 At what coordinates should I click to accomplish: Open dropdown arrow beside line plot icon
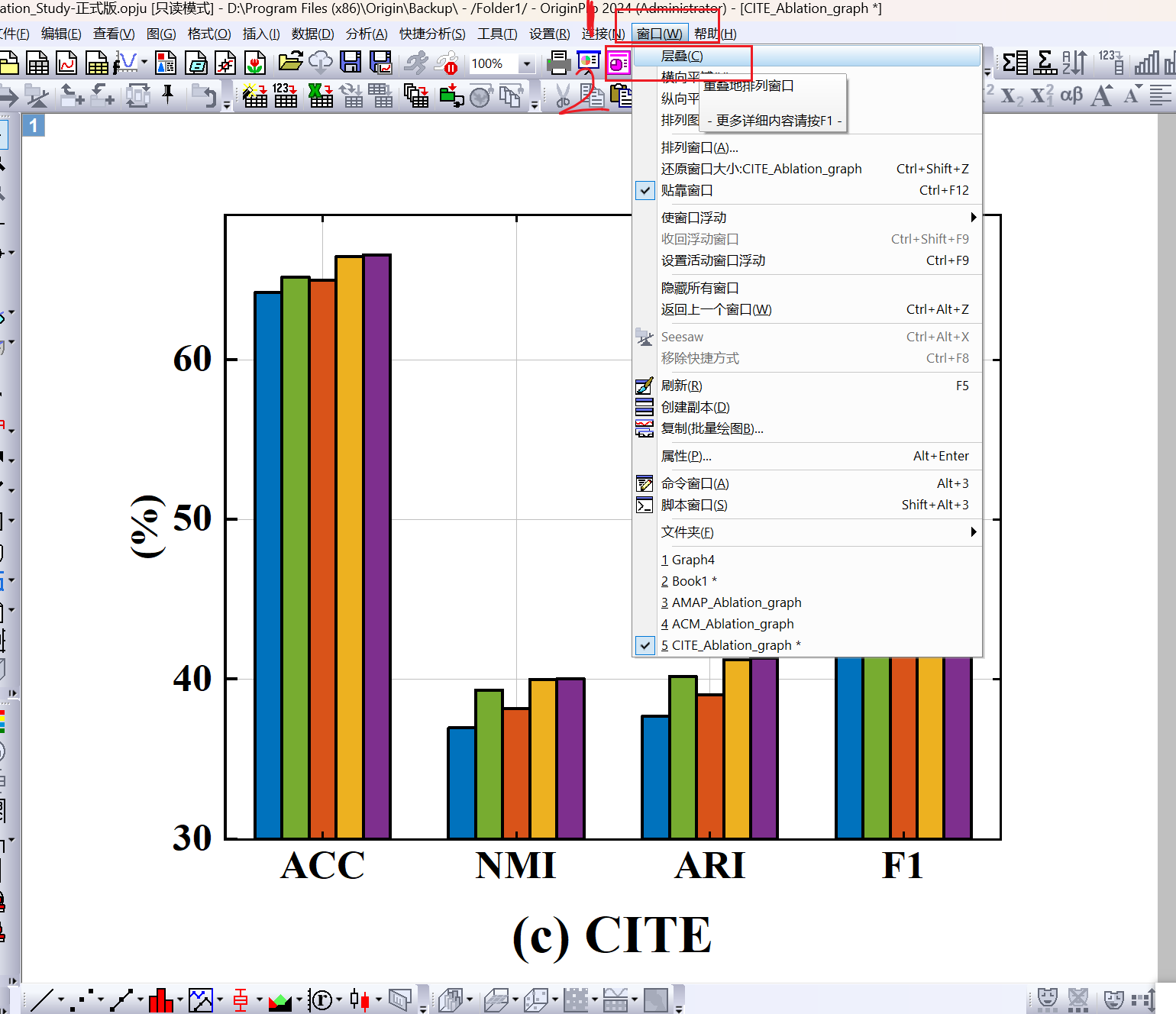[x=61, y=999]
